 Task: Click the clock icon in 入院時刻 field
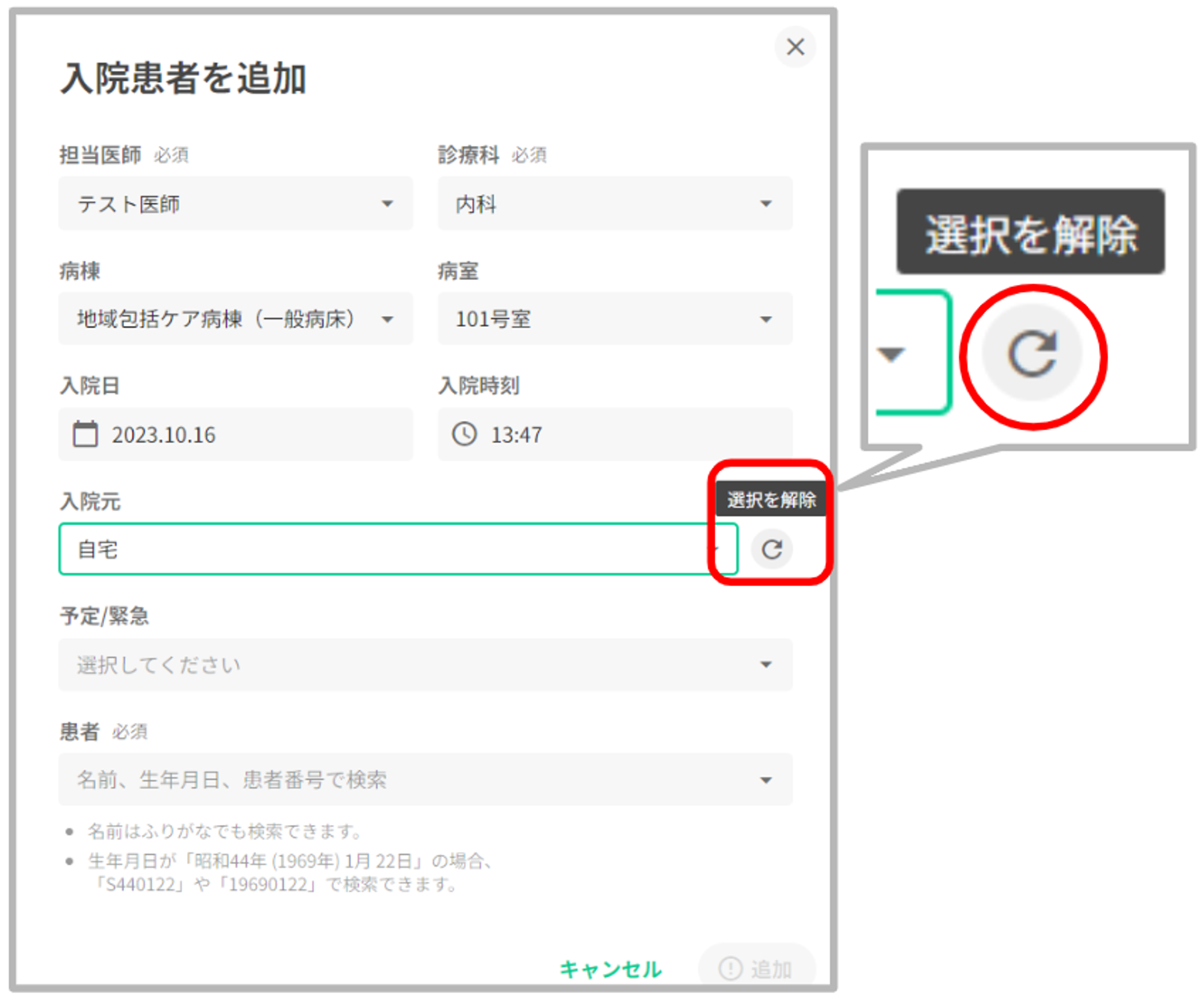click(464, 434)
